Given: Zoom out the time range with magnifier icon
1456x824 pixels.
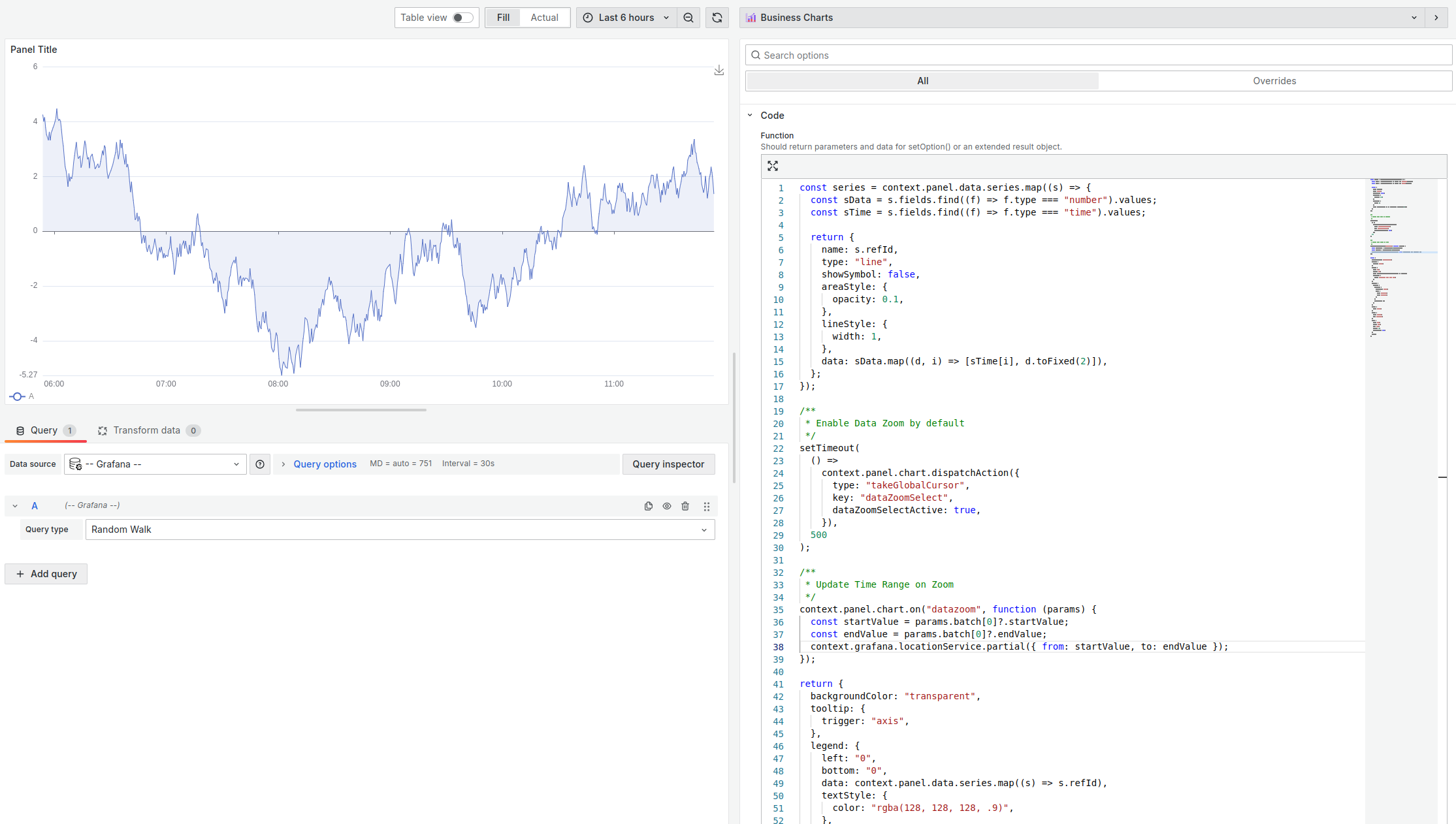Looking at the screenshot, I should pos(688,18).
